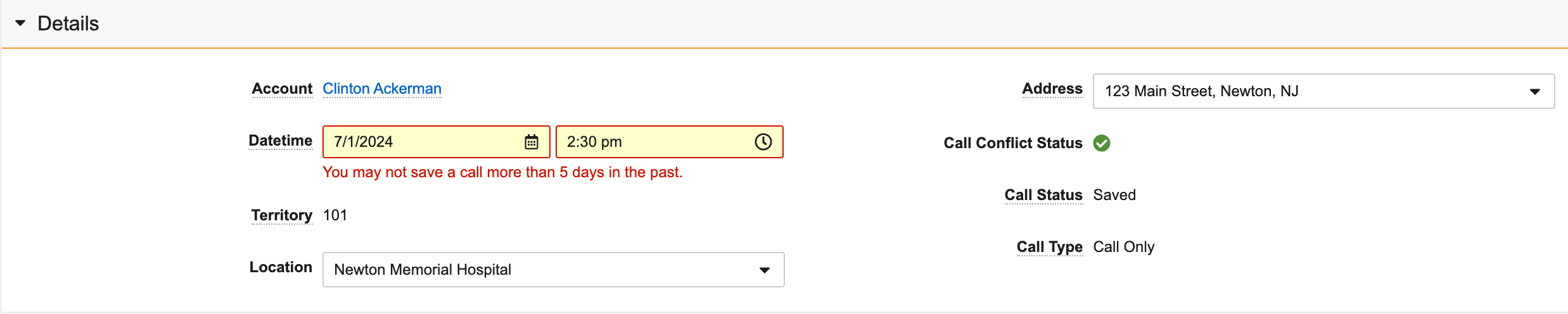Expand the Address dropdown
The width and height of the screenshot is (1568, 314).
coord(1534,92)
